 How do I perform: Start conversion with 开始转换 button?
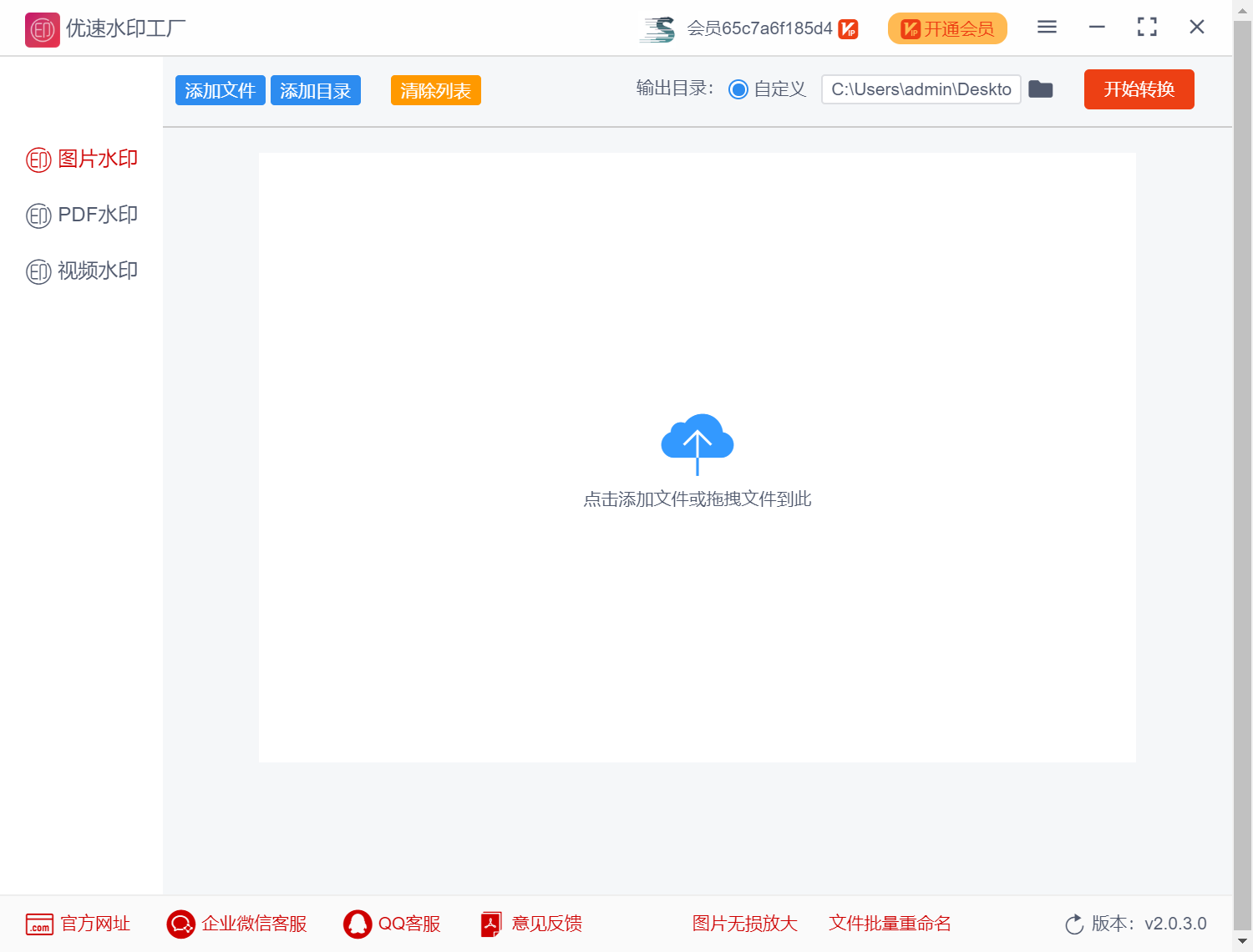1139,89
